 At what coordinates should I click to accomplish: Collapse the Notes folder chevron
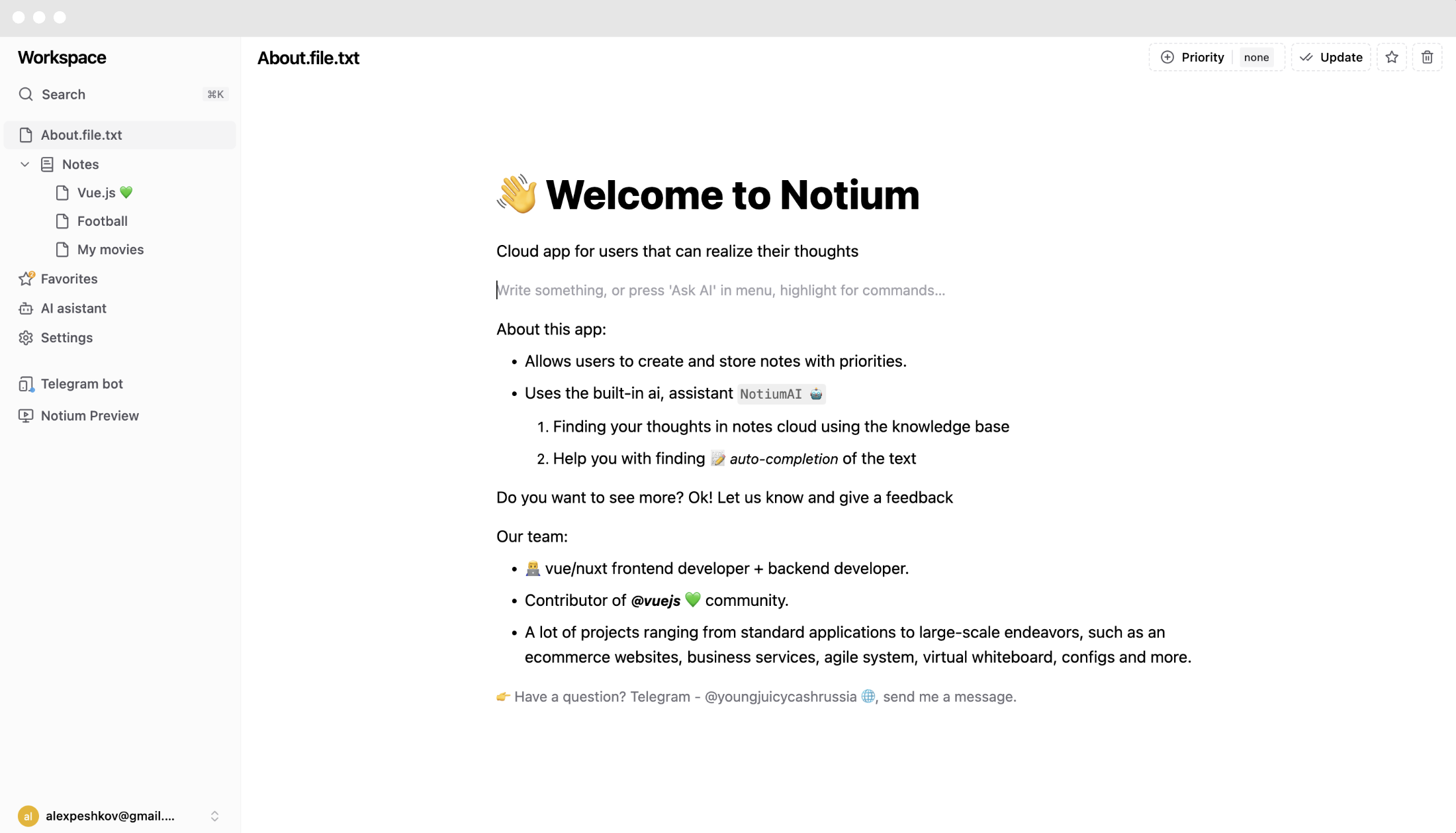pyautogui.click(x=24, y=164)
